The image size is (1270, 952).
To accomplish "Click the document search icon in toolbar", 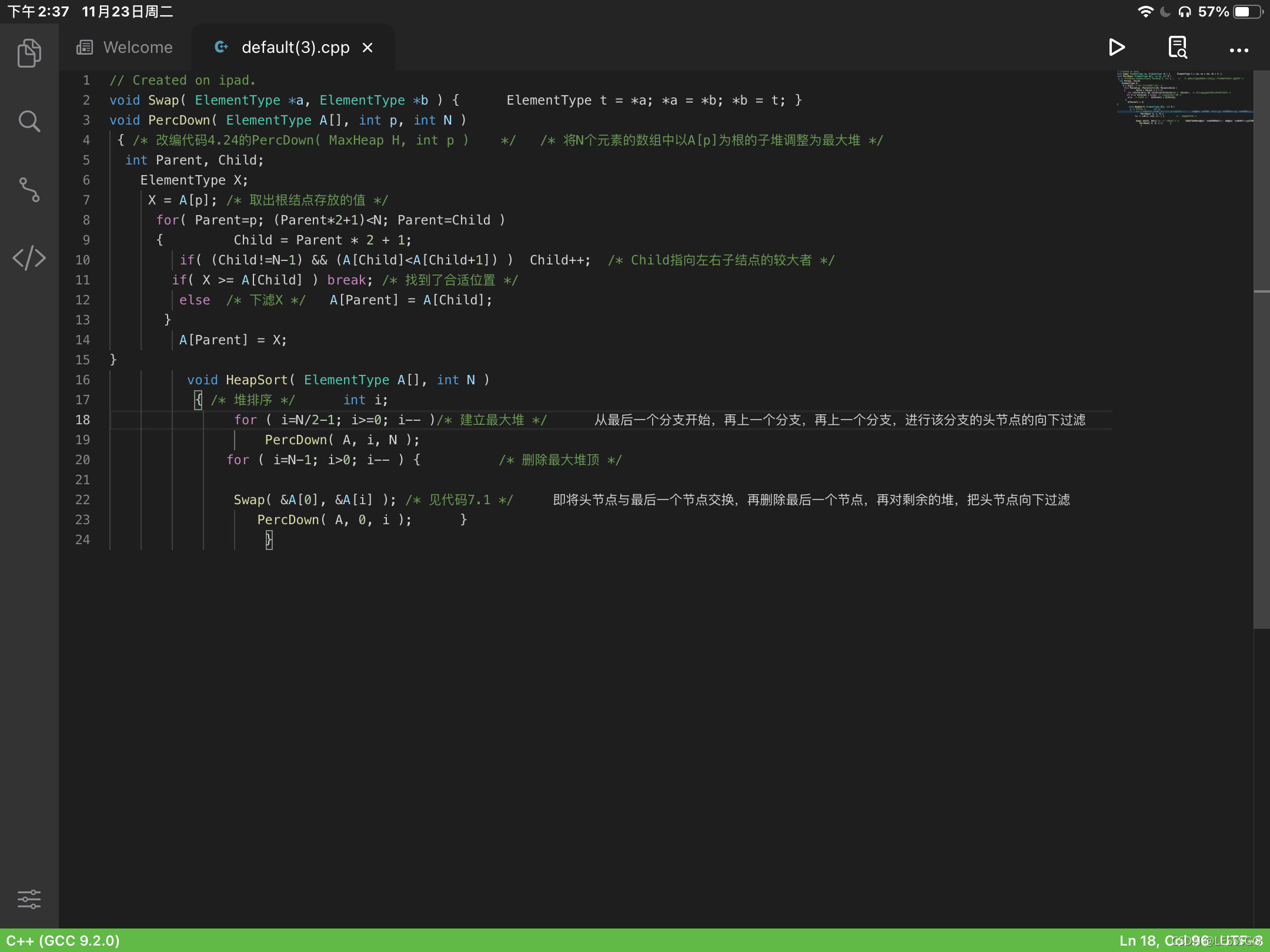I will [x=1178, y=47].
